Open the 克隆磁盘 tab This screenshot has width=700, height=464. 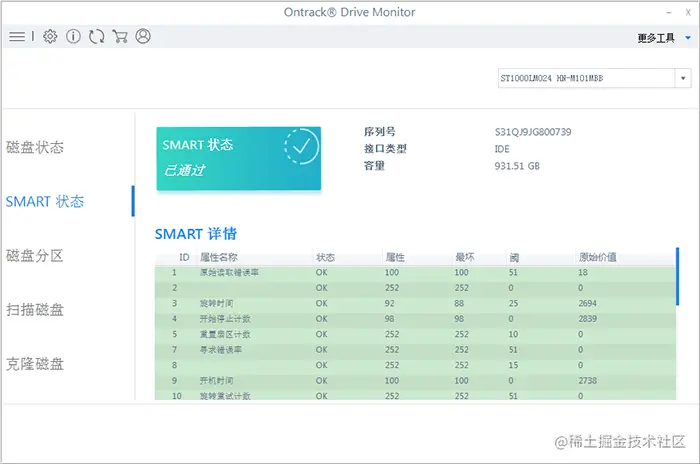click(35, 364)
